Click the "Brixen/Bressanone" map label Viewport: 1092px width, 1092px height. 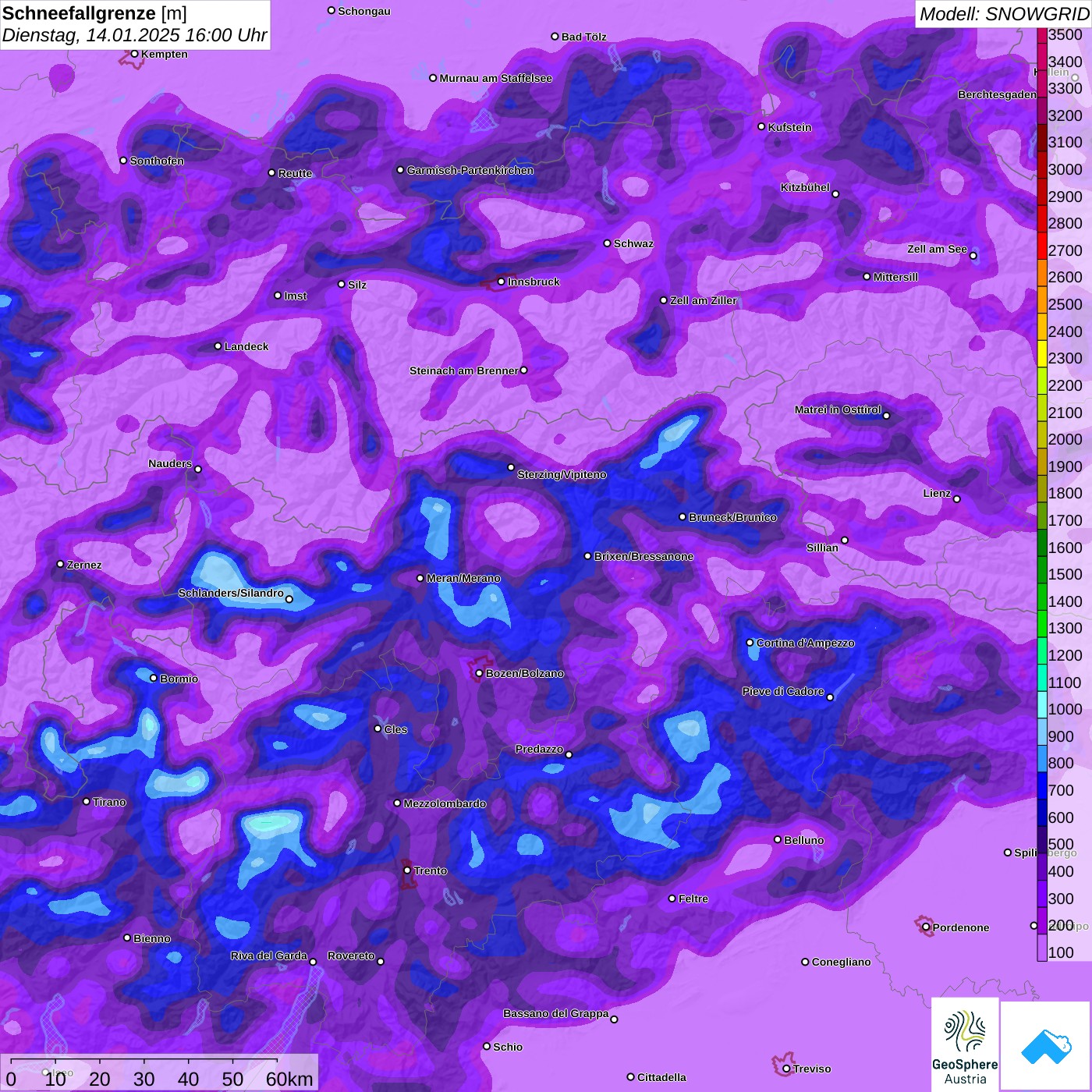[644, 556]
